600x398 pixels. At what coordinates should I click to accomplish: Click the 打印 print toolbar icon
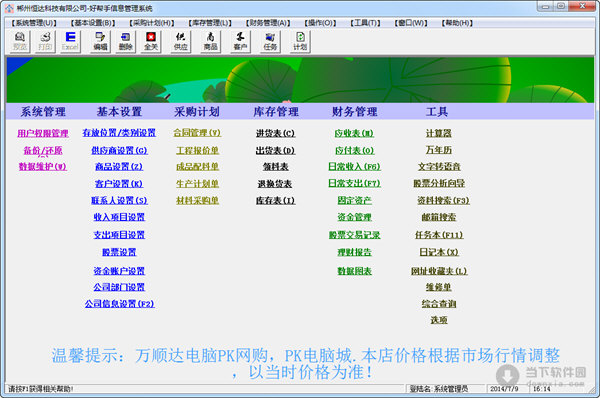[45, 41]
